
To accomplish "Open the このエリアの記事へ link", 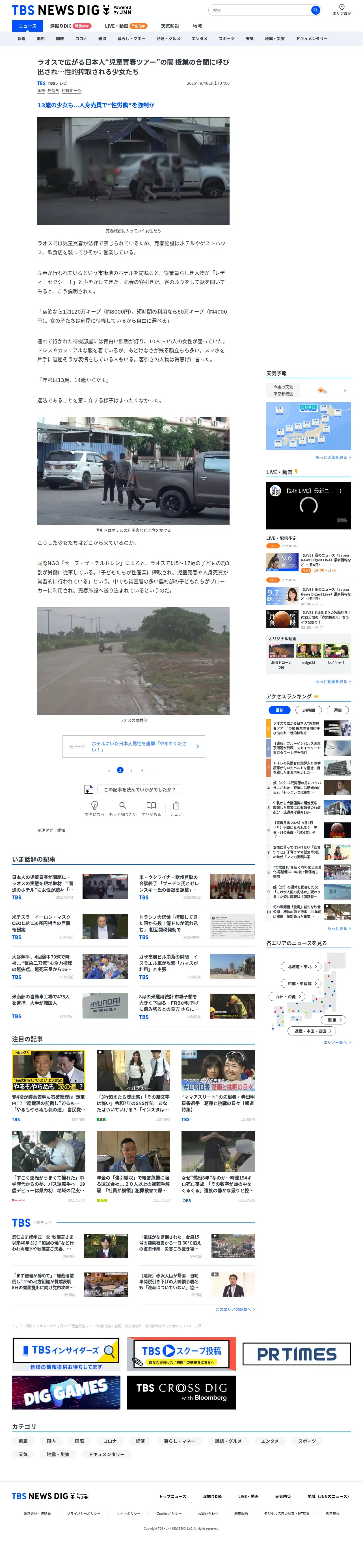I will click(x=235, y=1309).
